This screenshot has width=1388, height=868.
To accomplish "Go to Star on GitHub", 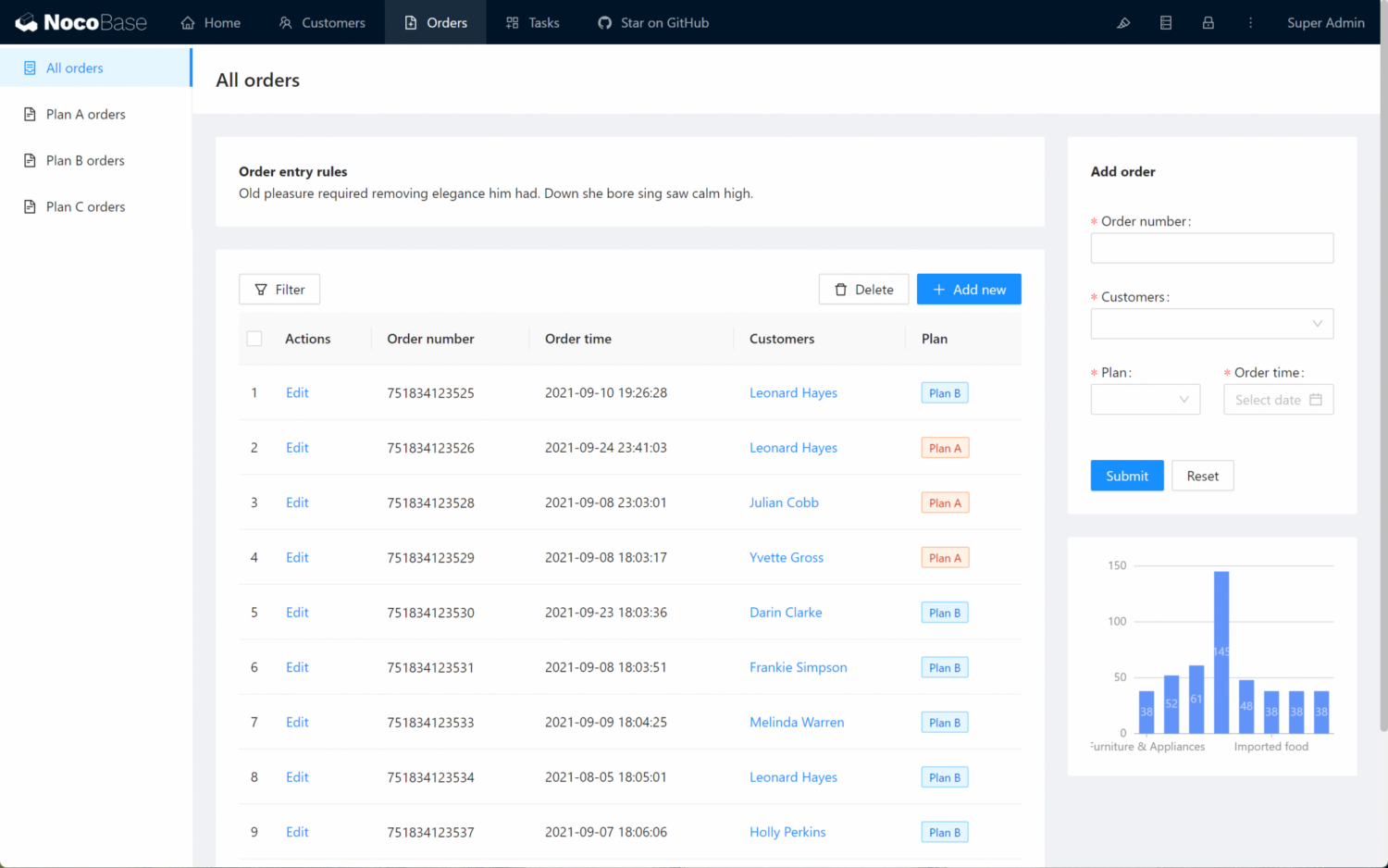I will [653, 22].
